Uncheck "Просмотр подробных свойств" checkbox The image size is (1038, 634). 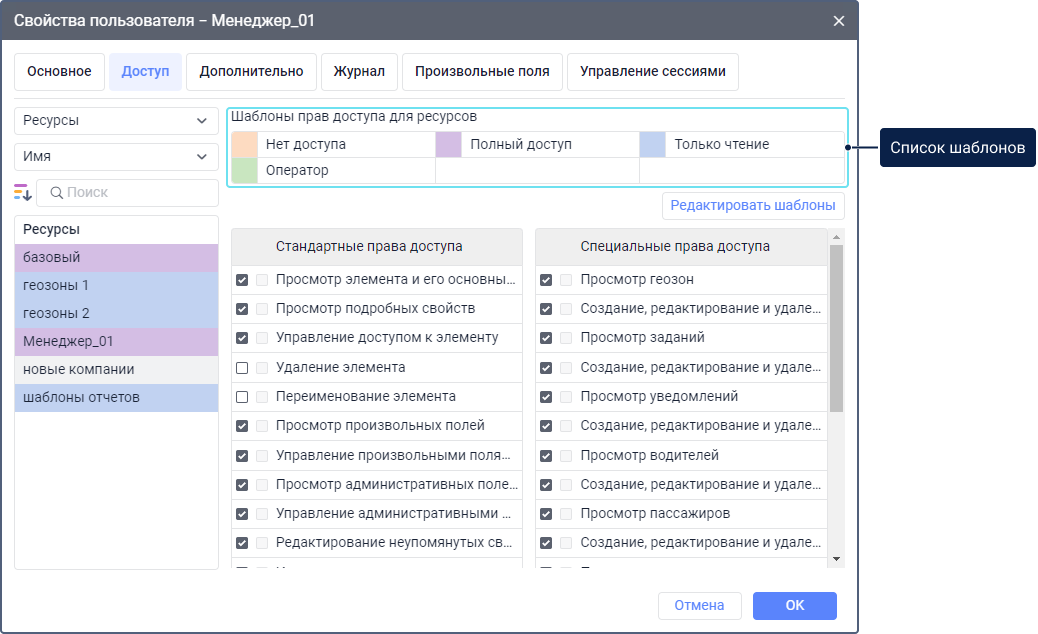pos(242,309)
